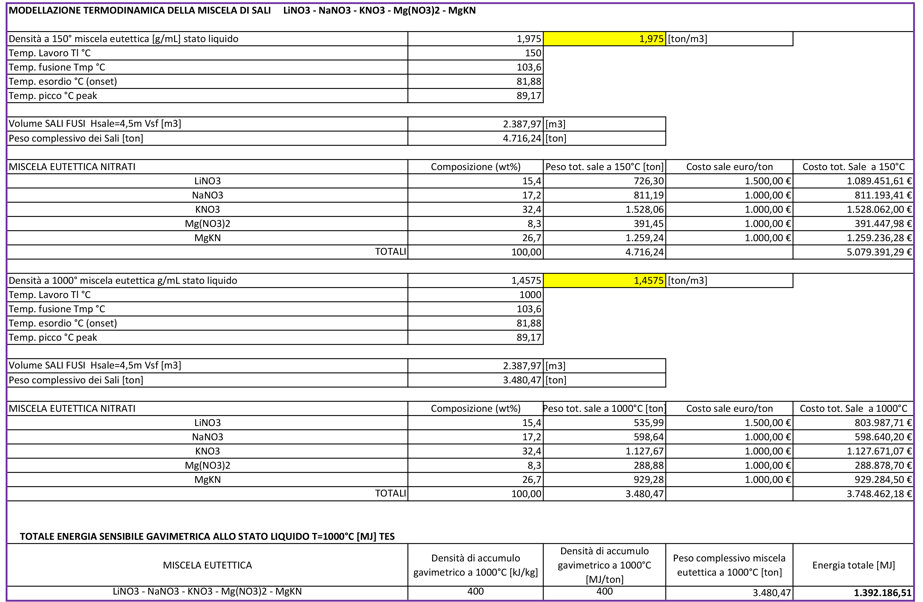Select the cost cell 288.878,70 €
923x602 pixels.
point(854,465)
